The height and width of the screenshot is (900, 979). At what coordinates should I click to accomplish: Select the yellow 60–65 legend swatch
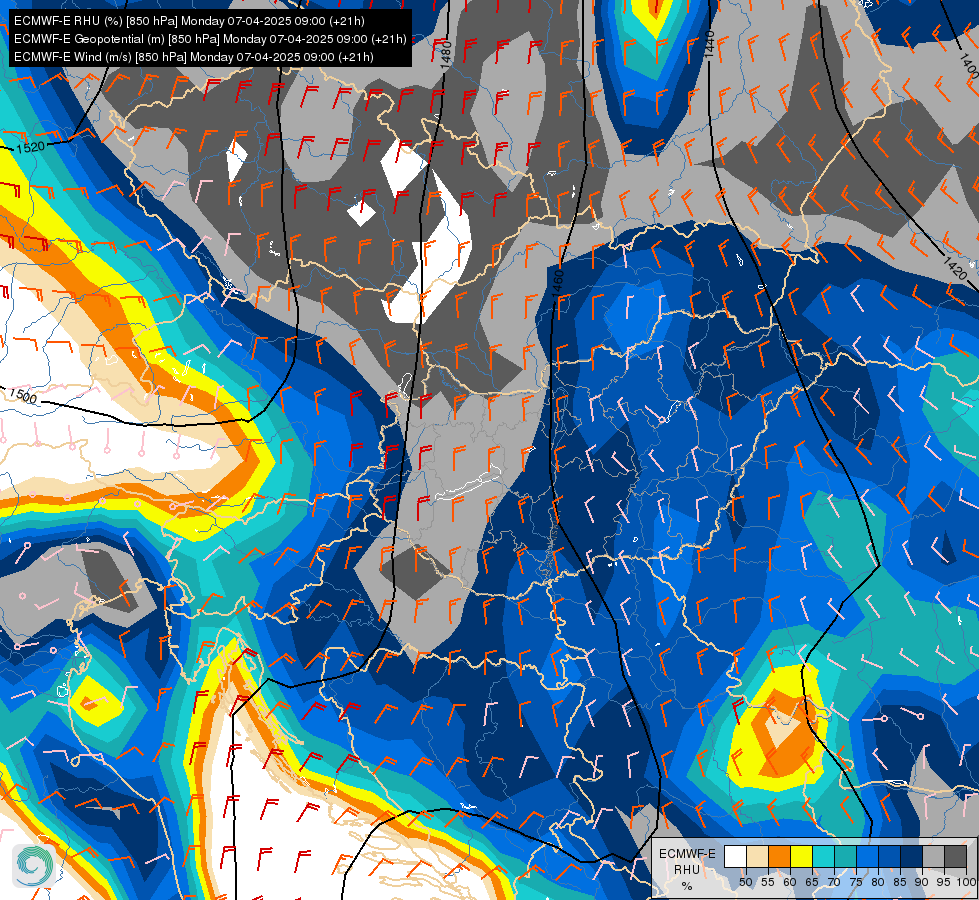coord(802,856)
